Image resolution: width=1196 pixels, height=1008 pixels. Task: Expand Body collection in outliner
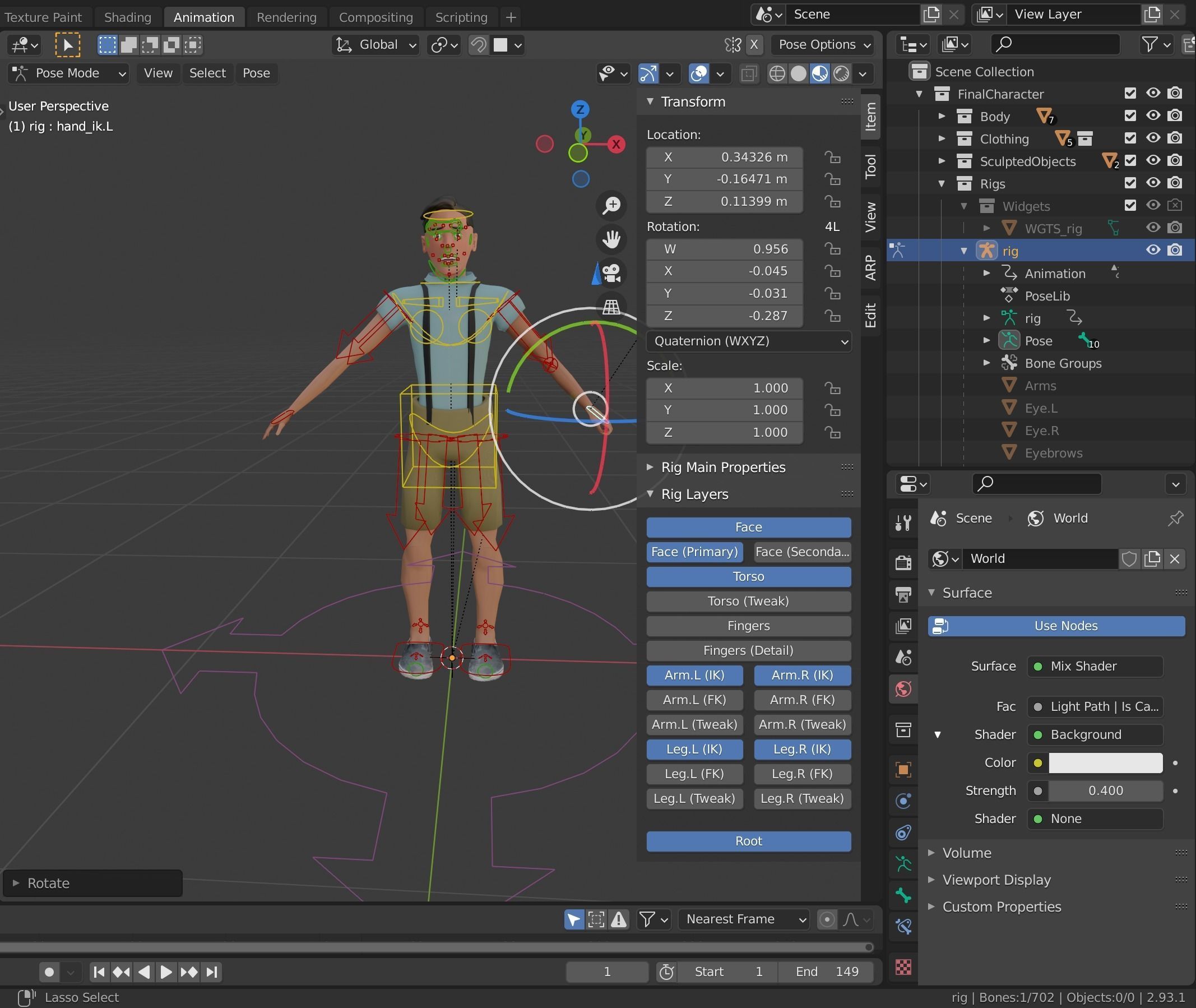coord(942,116)
